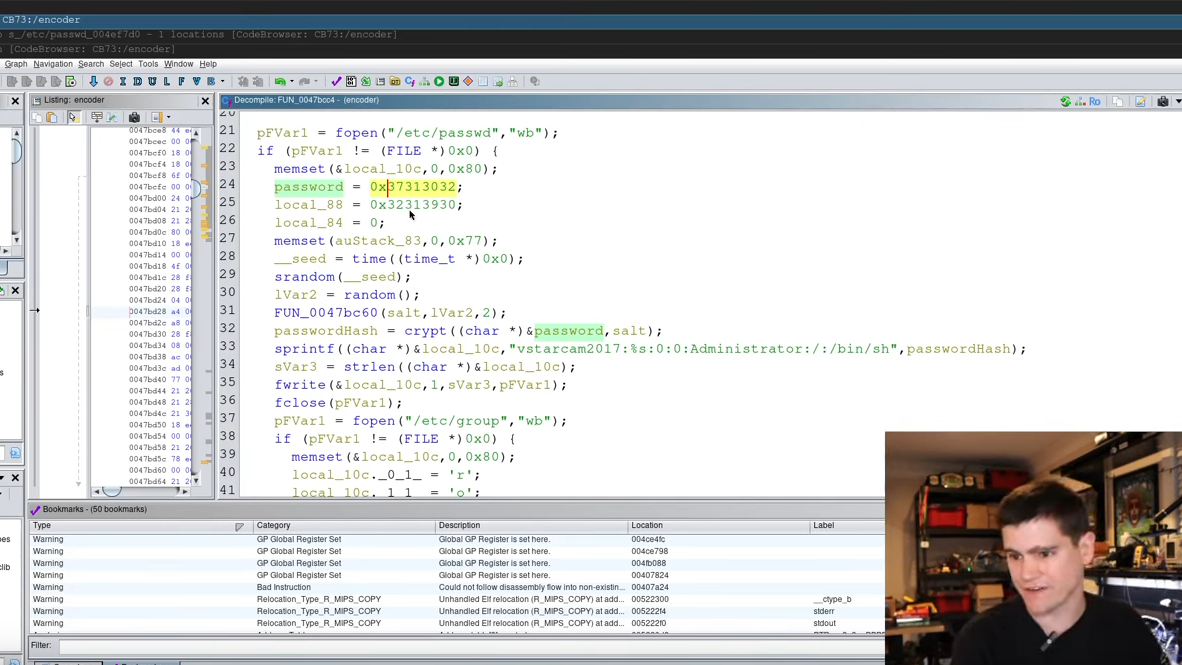Open the undo history dropdown arrow
Viewport: 1182px width, 665px height.
coord(292,82)
